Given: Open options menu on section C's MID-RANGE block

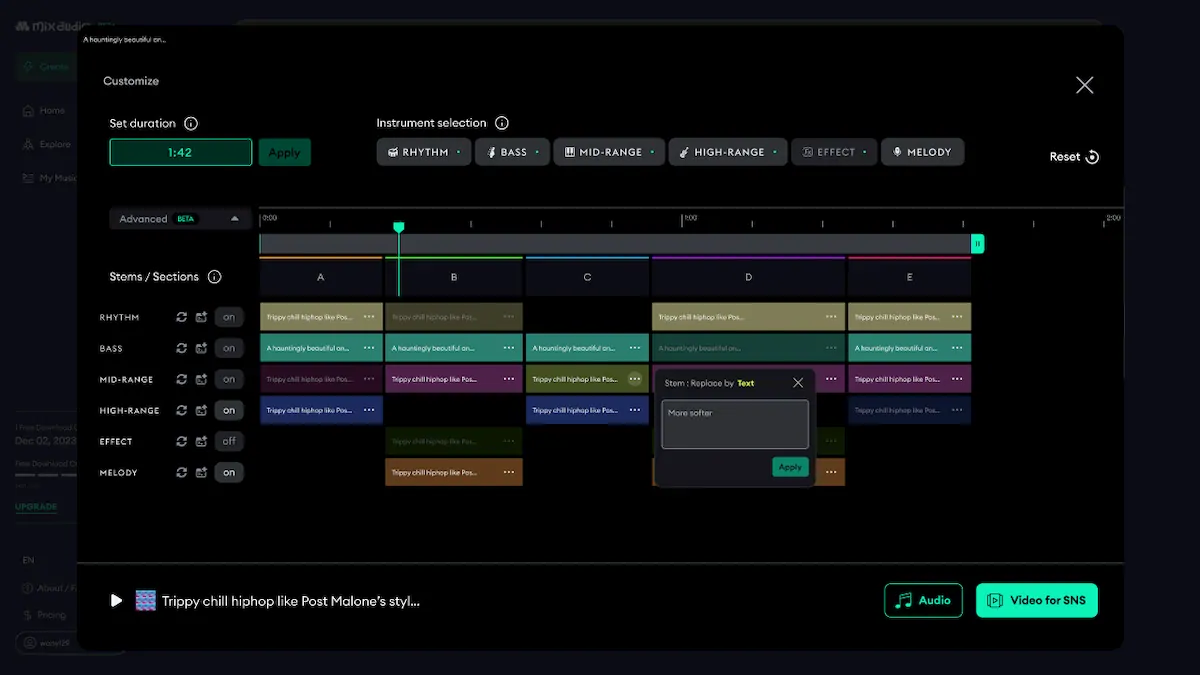Looking at the screenshot, I should coord(635,379).
